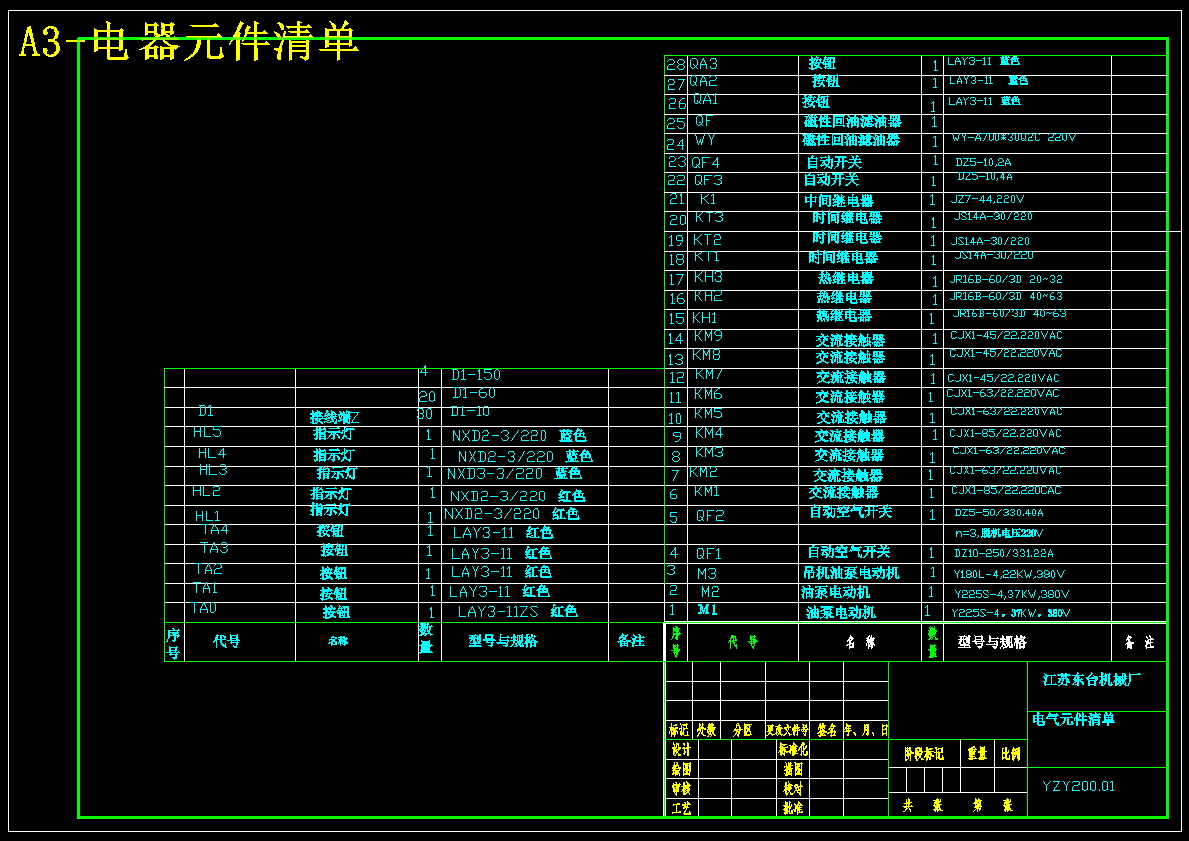Viewport: 1189px width, 841px height.
Task: Click the "KH3" thermal relay code
Action: click(708, 277)
